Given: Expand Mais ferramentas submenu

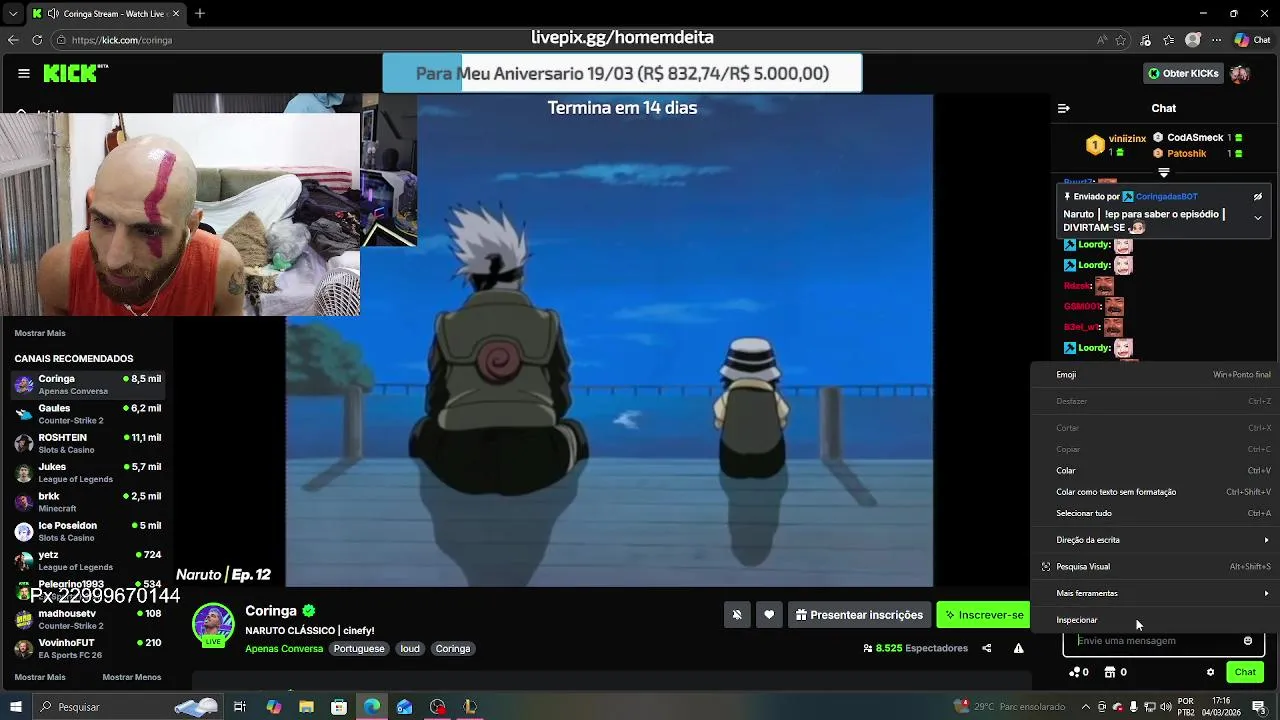Looking at the screenshot, I should [1156, 593].
